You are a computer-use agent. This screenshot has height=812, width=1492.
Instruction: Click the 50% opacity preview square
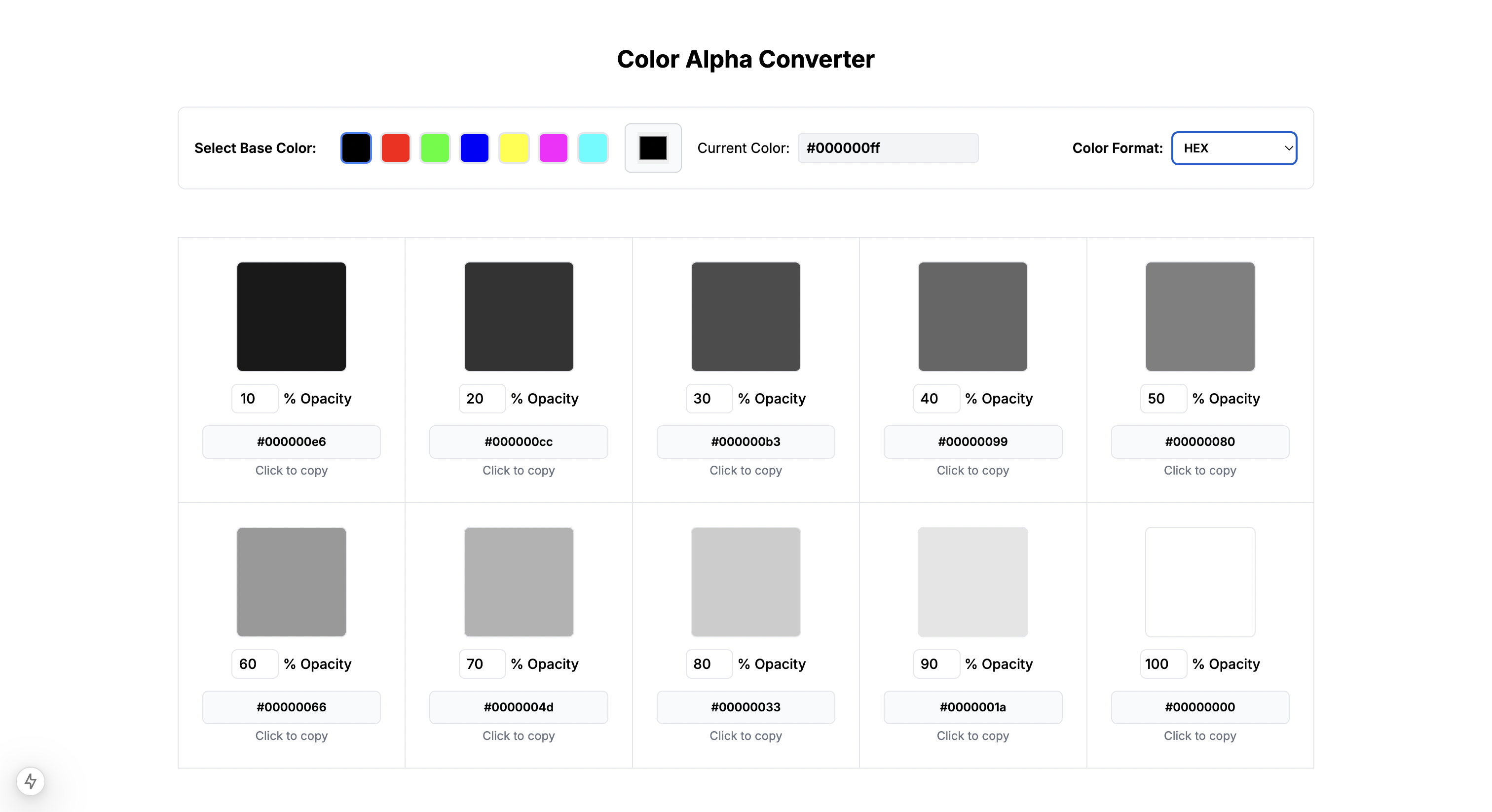click(1200, 317)
